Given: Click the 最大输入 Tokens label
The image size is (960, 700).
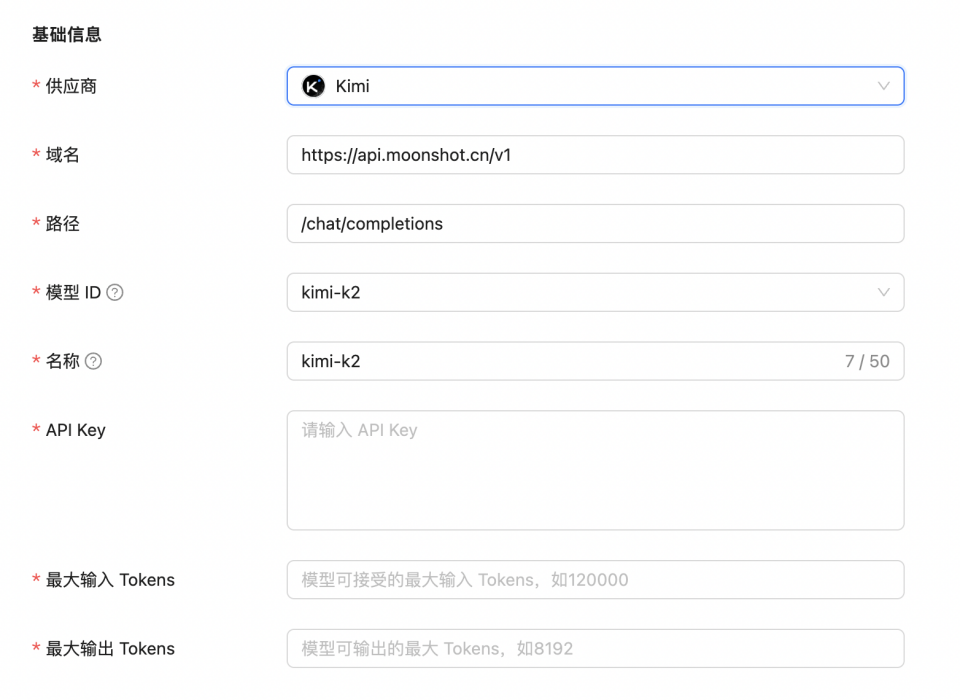Looking at the screenshot, I should point(110,580).
